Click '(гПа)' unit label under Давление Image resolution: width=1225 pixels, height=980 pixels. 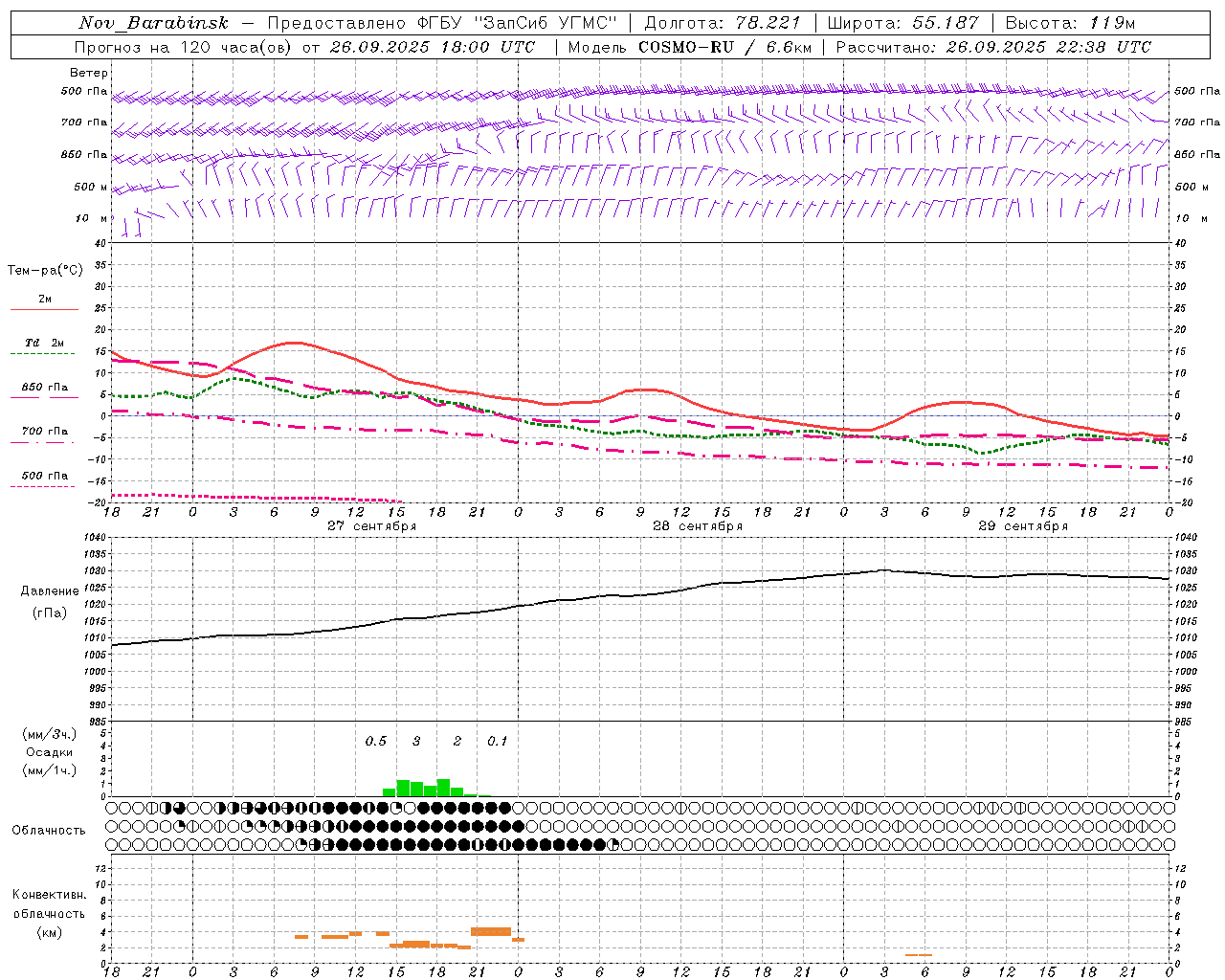(49, 613)
